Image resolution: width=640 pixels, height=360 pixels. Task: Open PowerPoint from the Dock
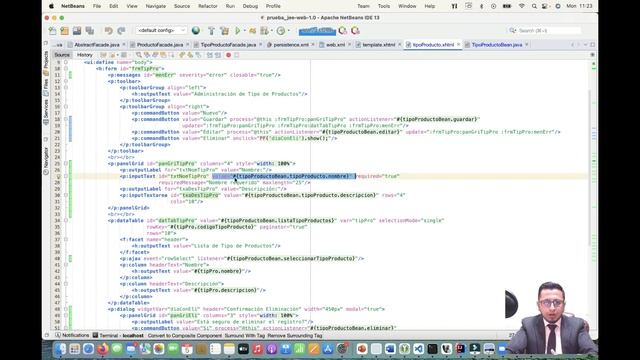pyautogui.click(x=362, y=349)
